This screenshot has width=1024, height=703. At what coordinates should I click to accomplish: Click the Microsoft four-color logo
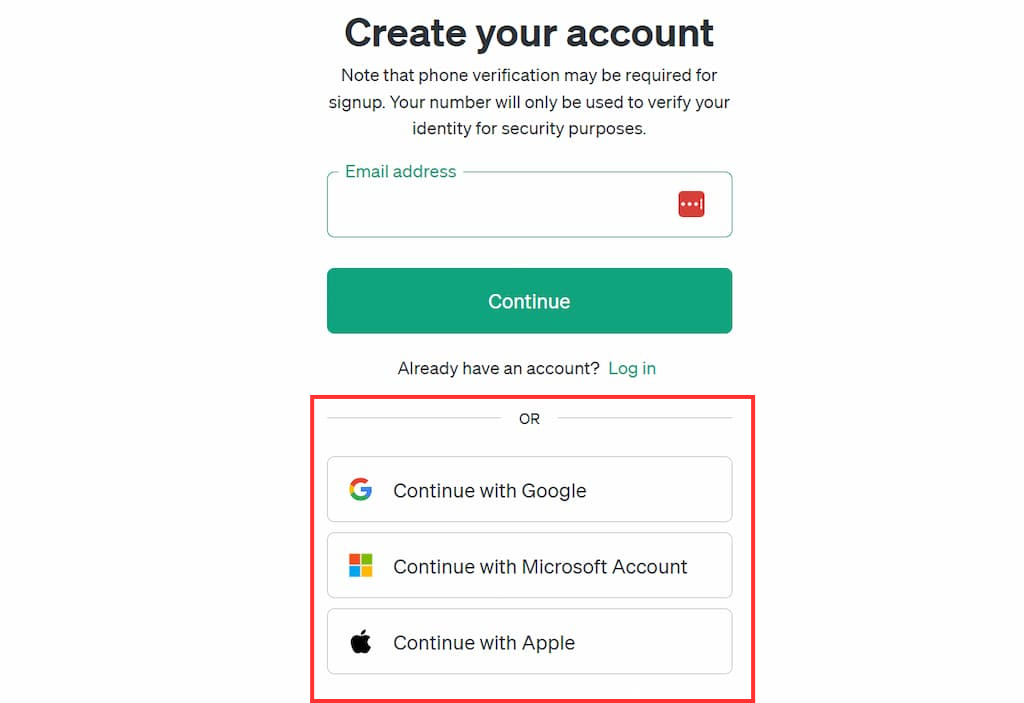point(360,565)
